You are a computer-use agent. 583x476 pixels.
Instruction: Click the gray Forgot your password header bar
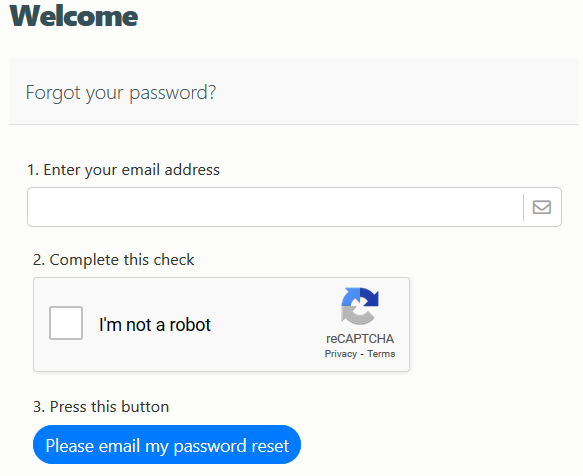[x=294, y=91]
